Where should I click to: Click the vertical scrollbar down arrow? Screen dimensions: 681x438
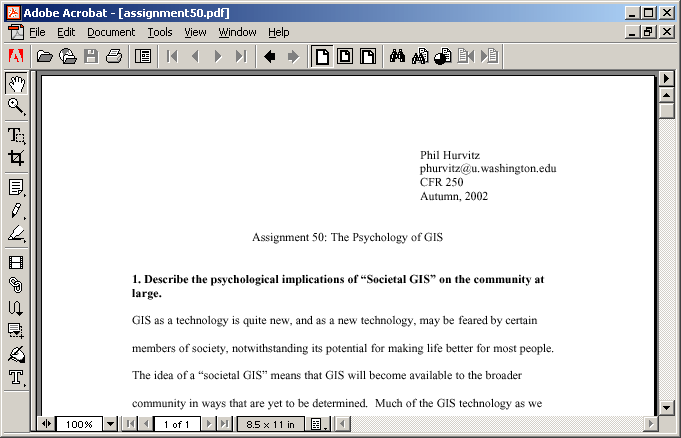[666, 407]
